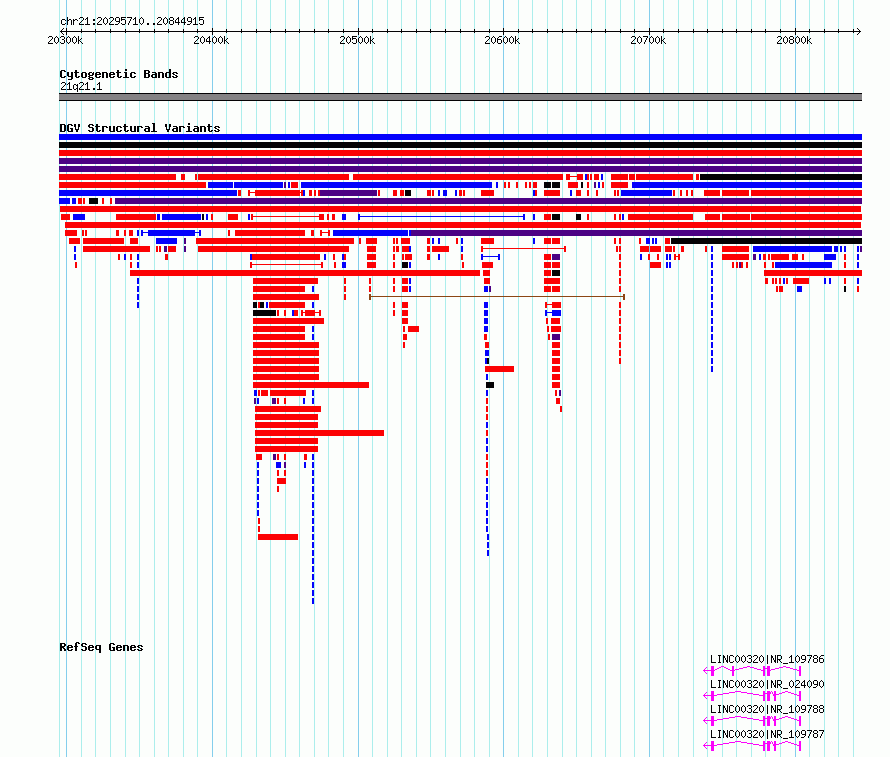The image size is (890, 757).
Task: Open LINC00320|NR_024090 gene label
Action: pos(767,684)
